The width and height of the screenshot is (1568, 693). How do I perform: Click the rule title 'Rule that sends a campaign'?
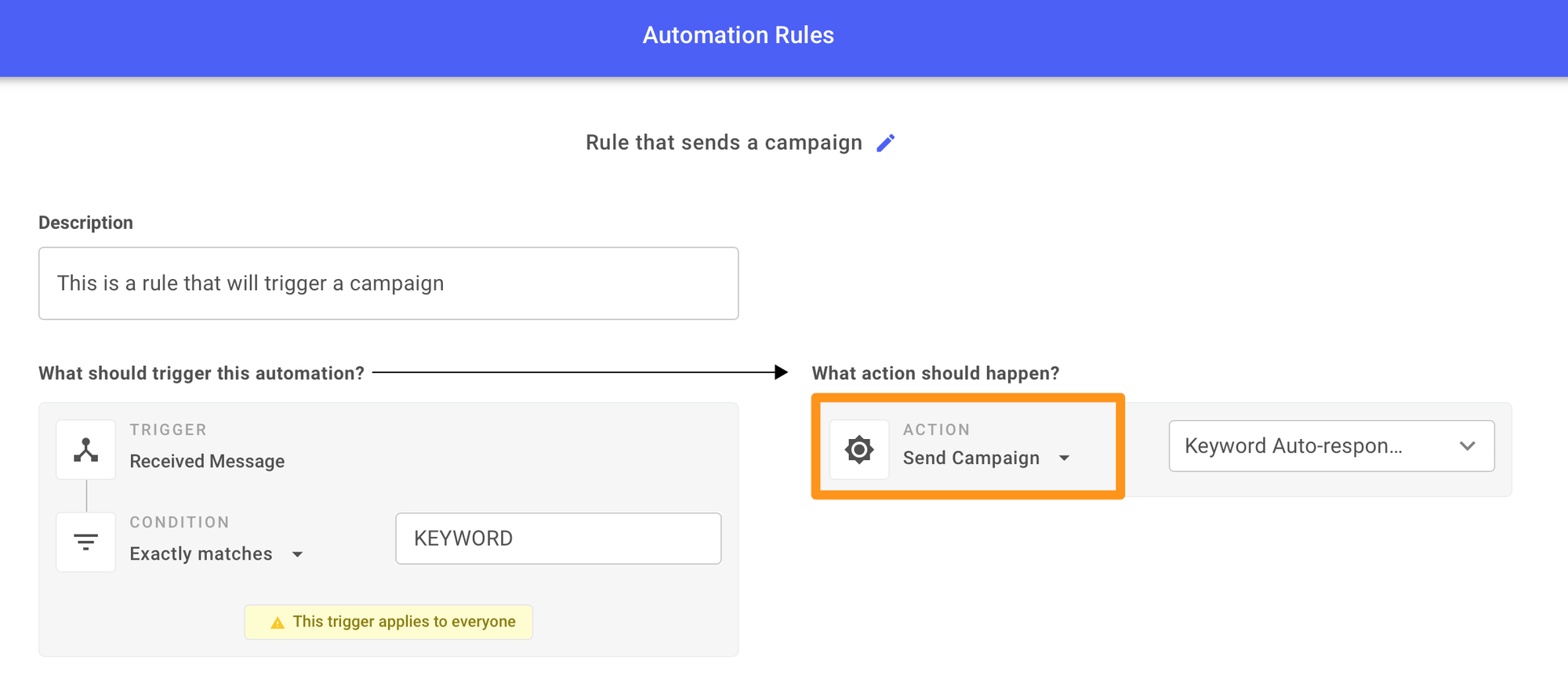tap(724, 143)
